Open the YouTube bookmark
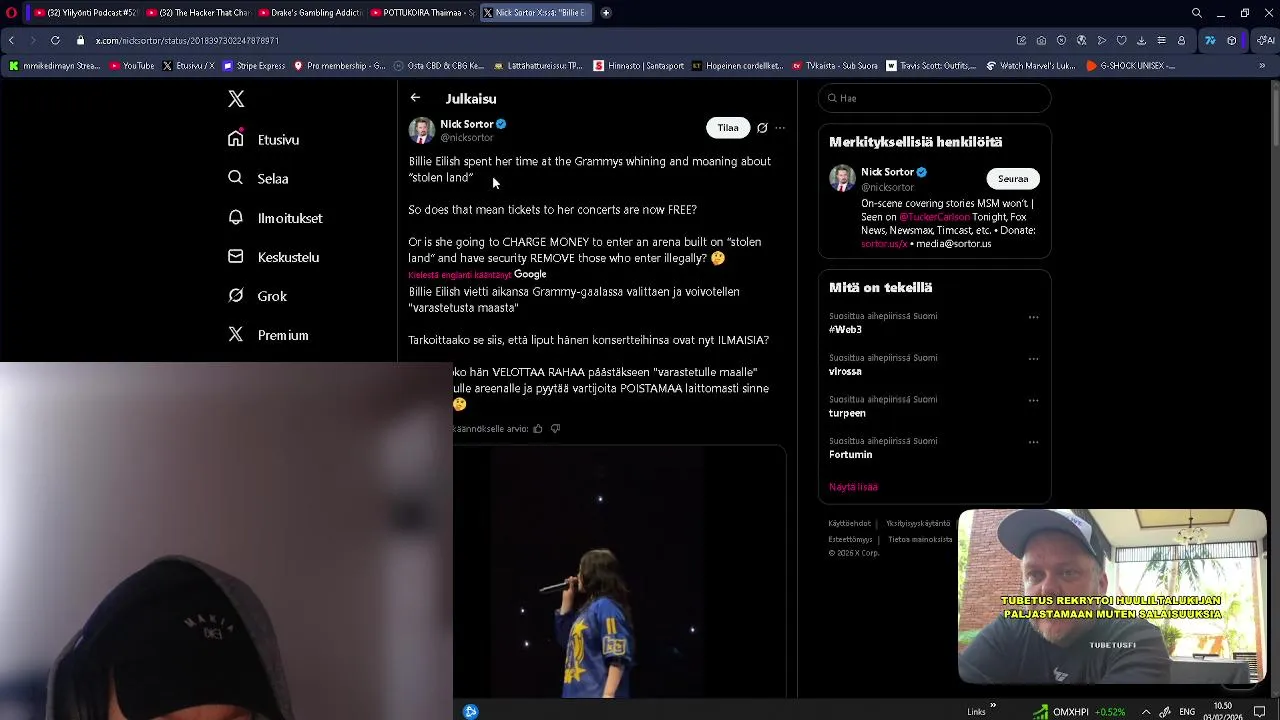The image size is (1280, 720). [132, 66]
